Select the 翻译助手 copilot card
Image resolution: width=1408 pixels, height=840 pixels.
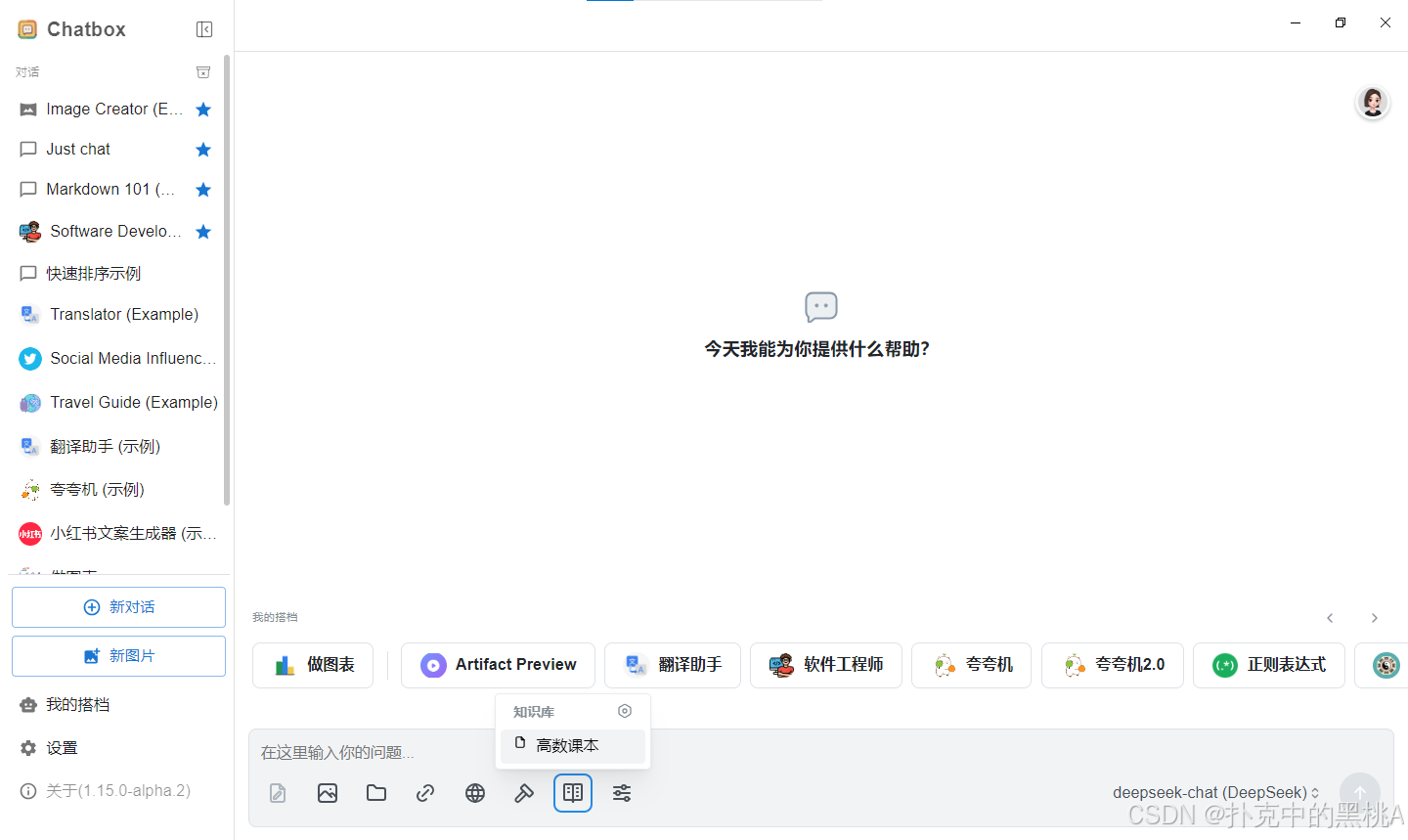pos(673,665)
